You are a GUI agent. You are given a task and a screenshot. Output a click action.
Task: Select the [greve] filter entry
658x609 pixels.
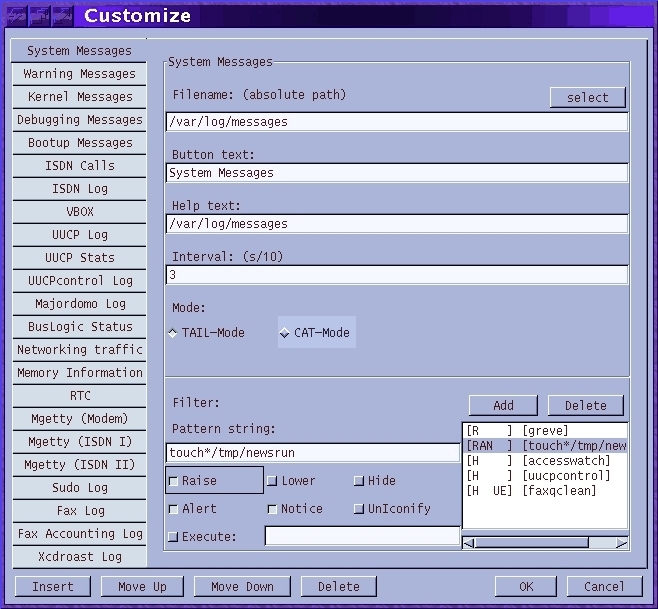click(545, 431)
